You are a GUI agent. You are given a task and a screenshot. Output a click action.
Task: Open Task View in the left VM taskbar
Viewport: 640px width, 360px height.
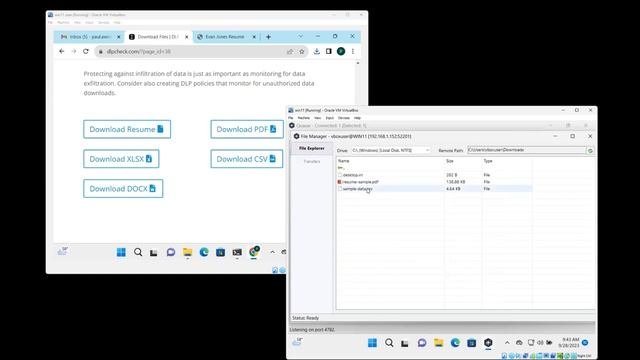click(154, 253)
